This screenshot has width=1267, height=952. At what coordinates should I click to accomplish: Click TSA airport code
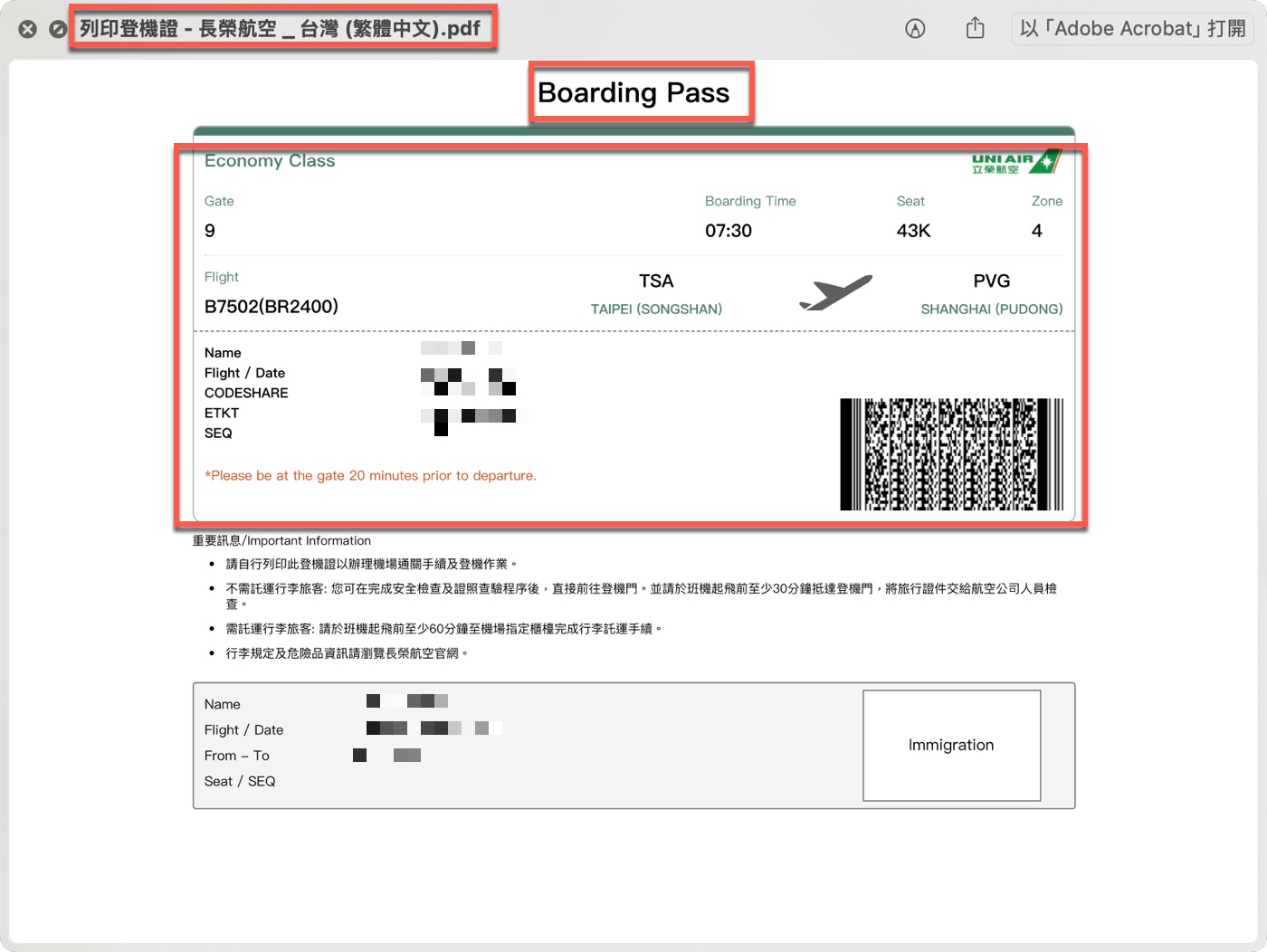point(656,281)
